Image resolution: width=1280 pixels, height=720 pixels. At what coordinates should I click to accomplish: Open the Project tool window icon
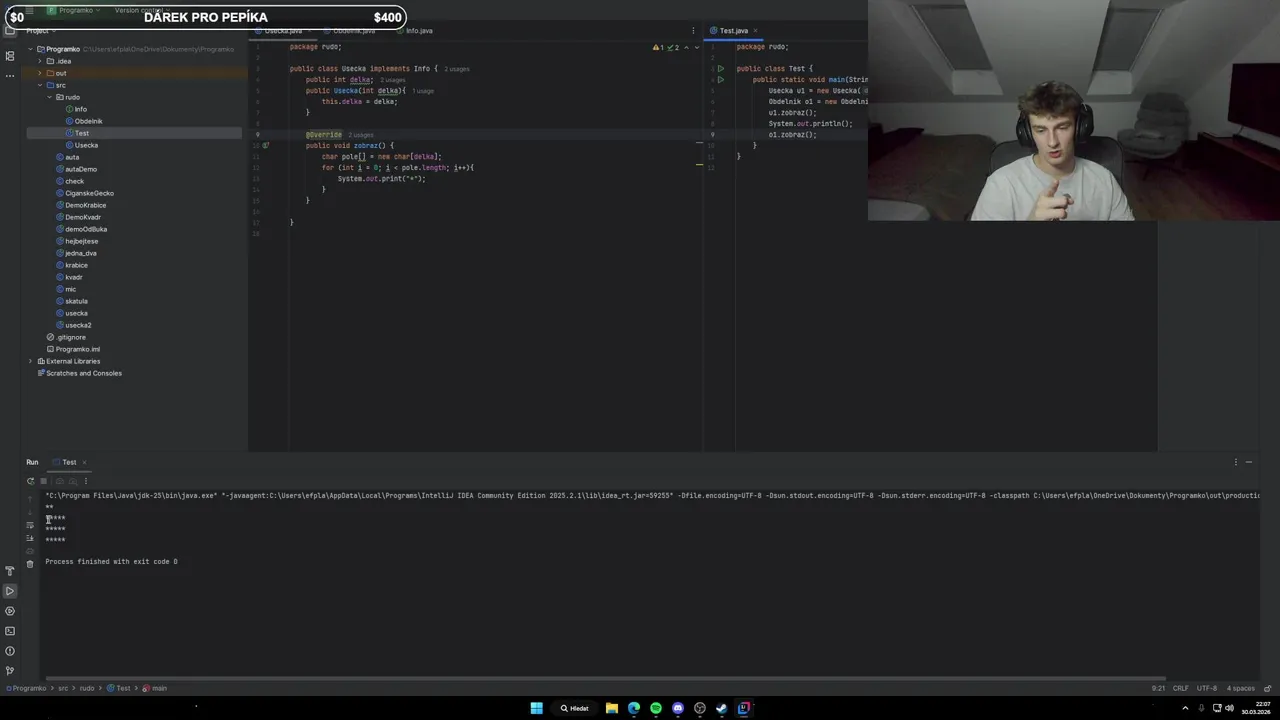(x=10, y=31)
